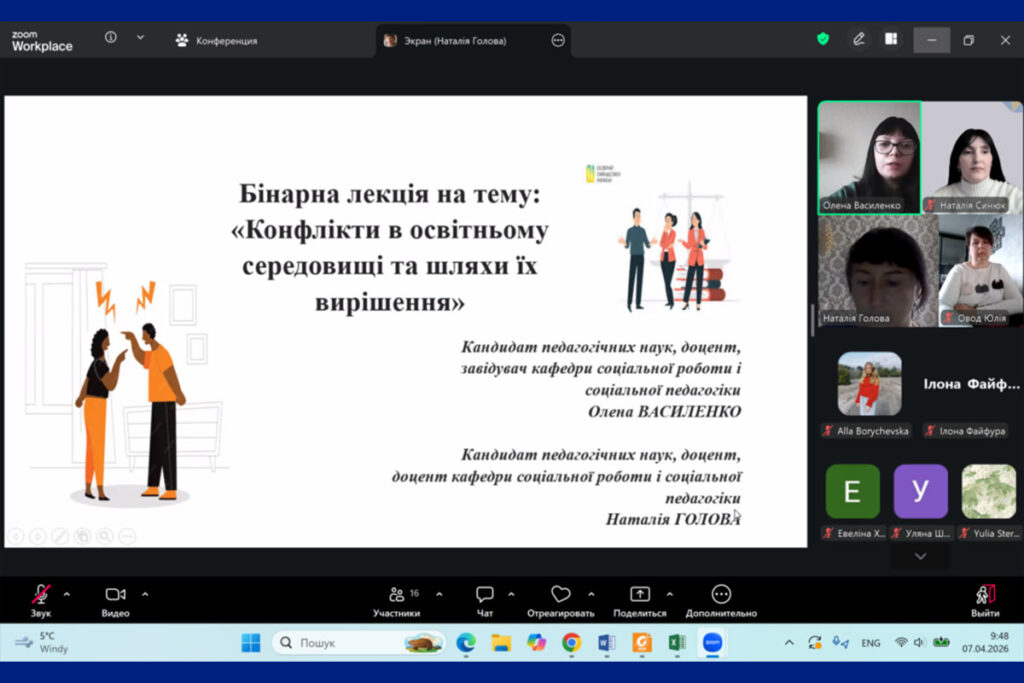Click the Share screen icon
The width and height of the screenshot is (1024, 683).
click(640, 595)
